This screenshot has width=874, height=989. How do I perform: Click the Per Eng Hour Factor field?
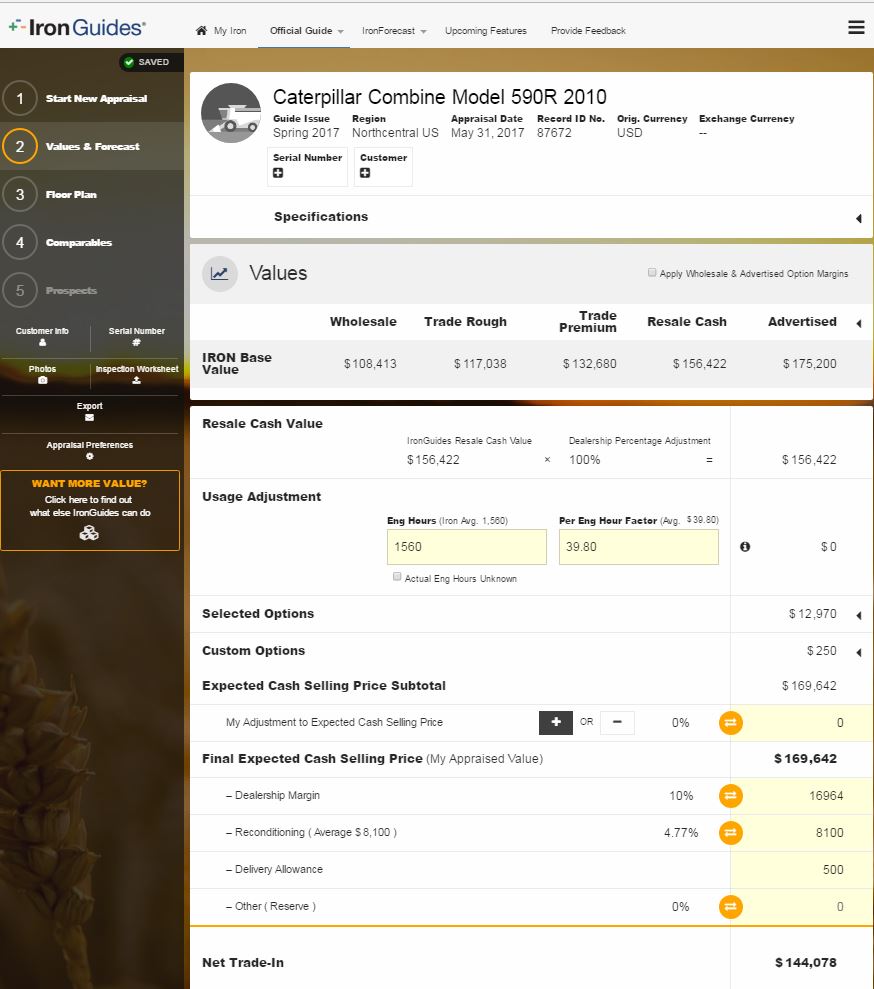click(x=638, y=547)
